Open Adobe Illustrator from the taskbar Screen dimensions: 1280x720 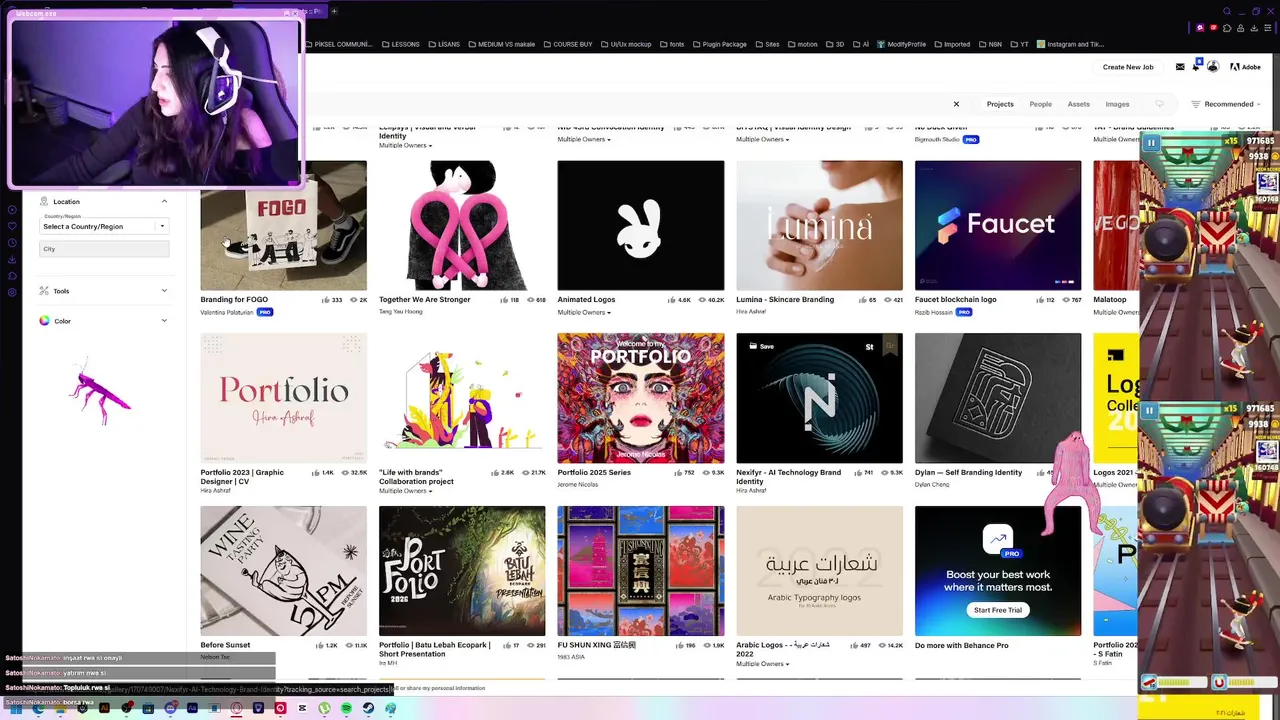104,708
